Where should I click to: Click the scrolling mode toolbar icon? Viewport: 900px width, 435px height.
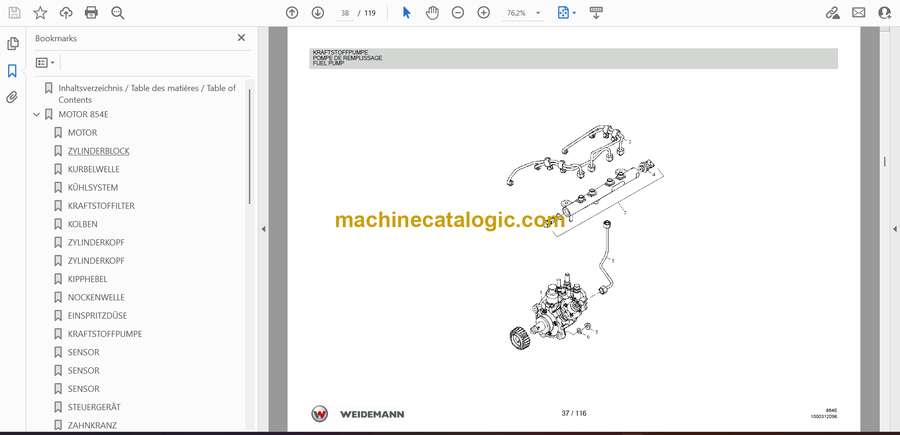tap(596, 13)
